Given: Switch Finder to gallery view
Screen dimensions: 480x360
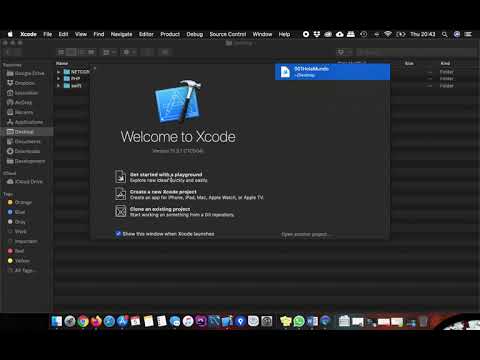Looking at the screenshot, I should point(91,52).
